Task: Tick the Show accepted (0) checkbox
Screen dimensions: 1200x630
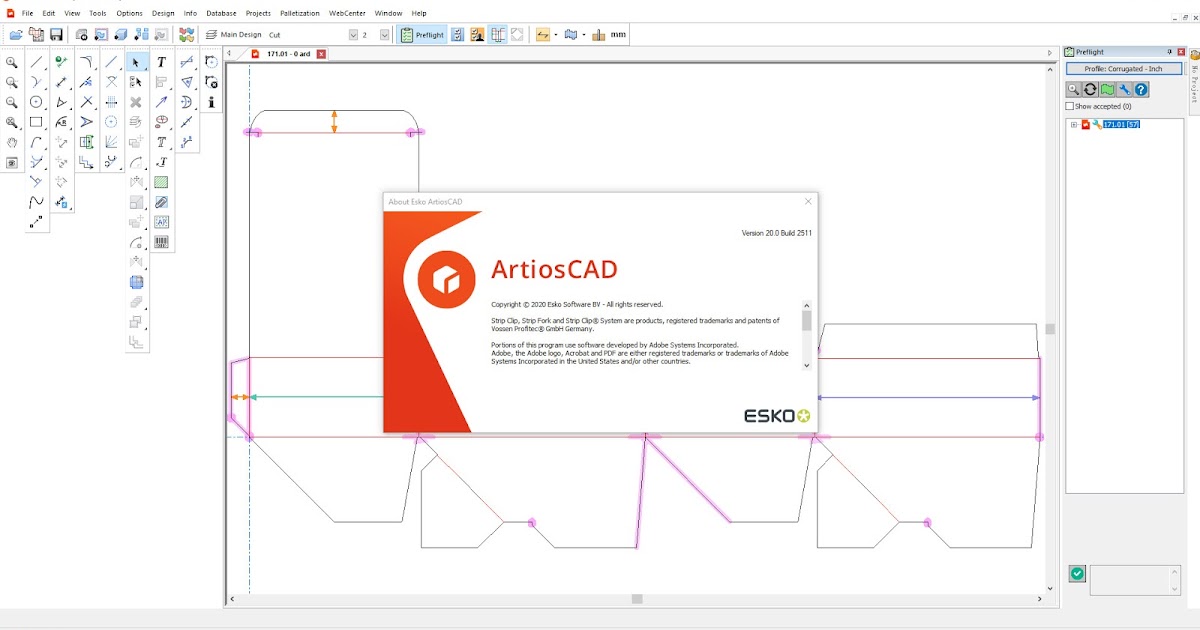Action: click(1070, 106)
